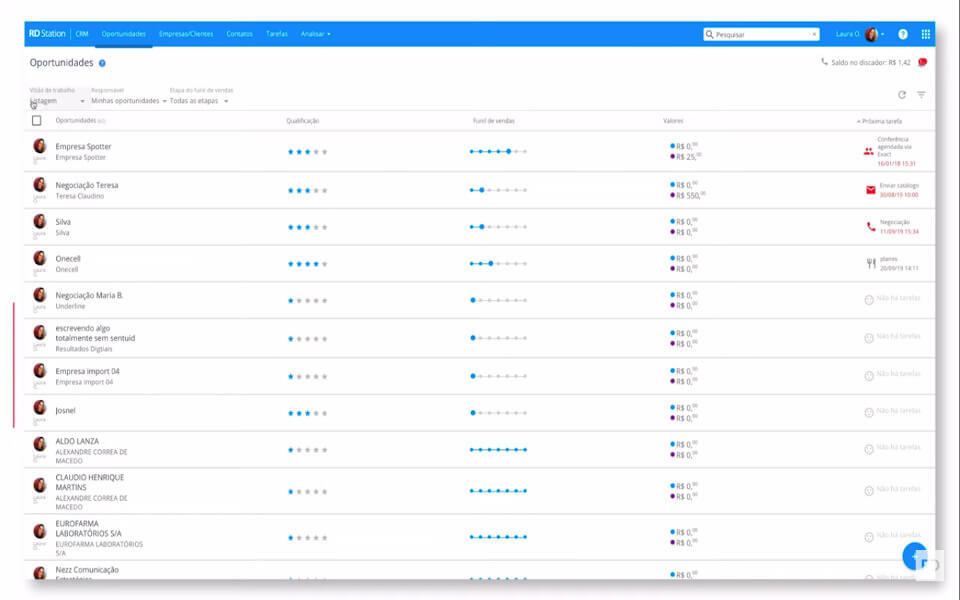Click the funnel stage progress for Onecell
This screenshot has width=960, height=600.
point(498,263)
